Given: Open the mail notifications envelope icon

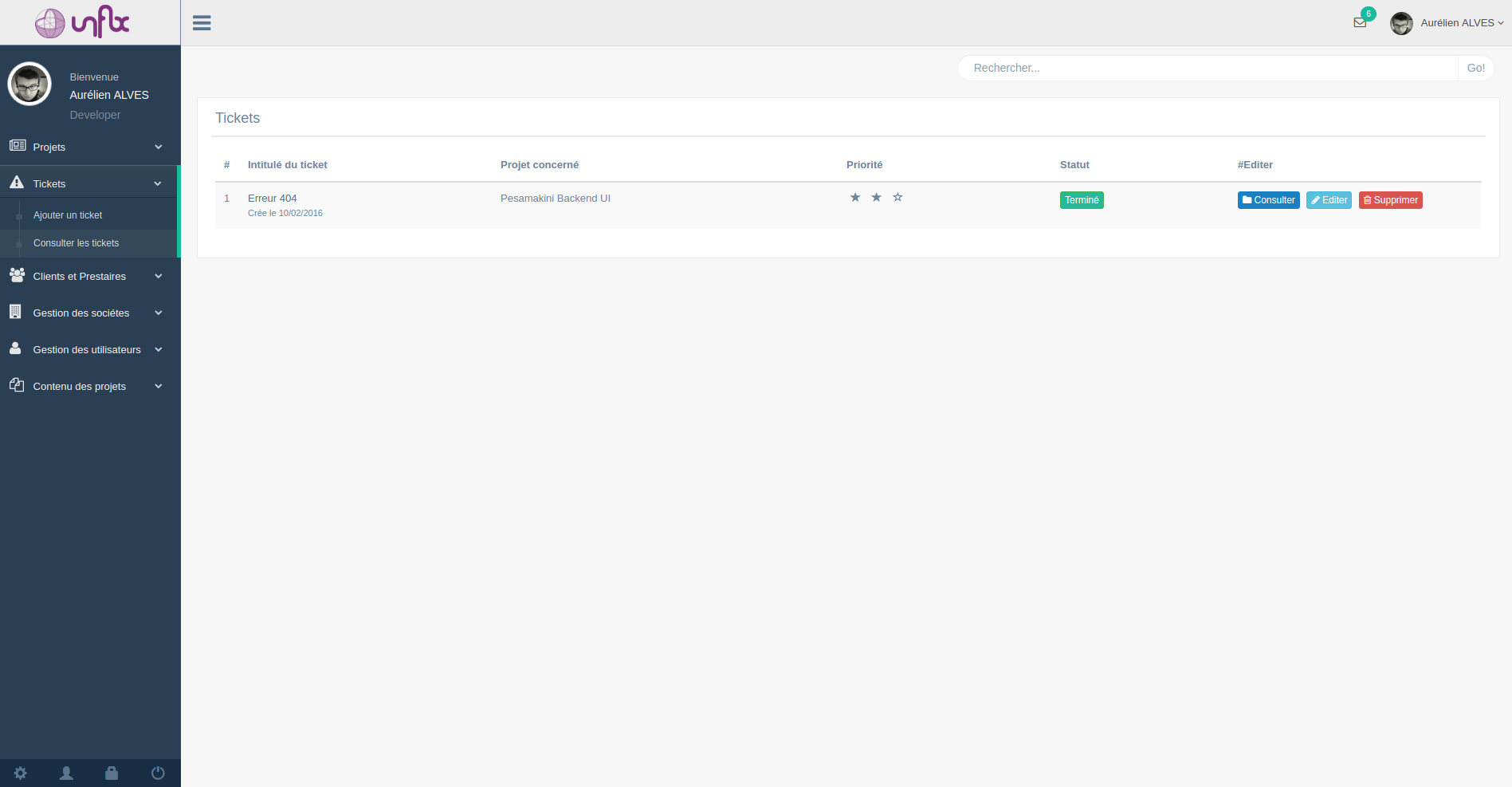Looking at the screenshot, I should [1360, 22].
